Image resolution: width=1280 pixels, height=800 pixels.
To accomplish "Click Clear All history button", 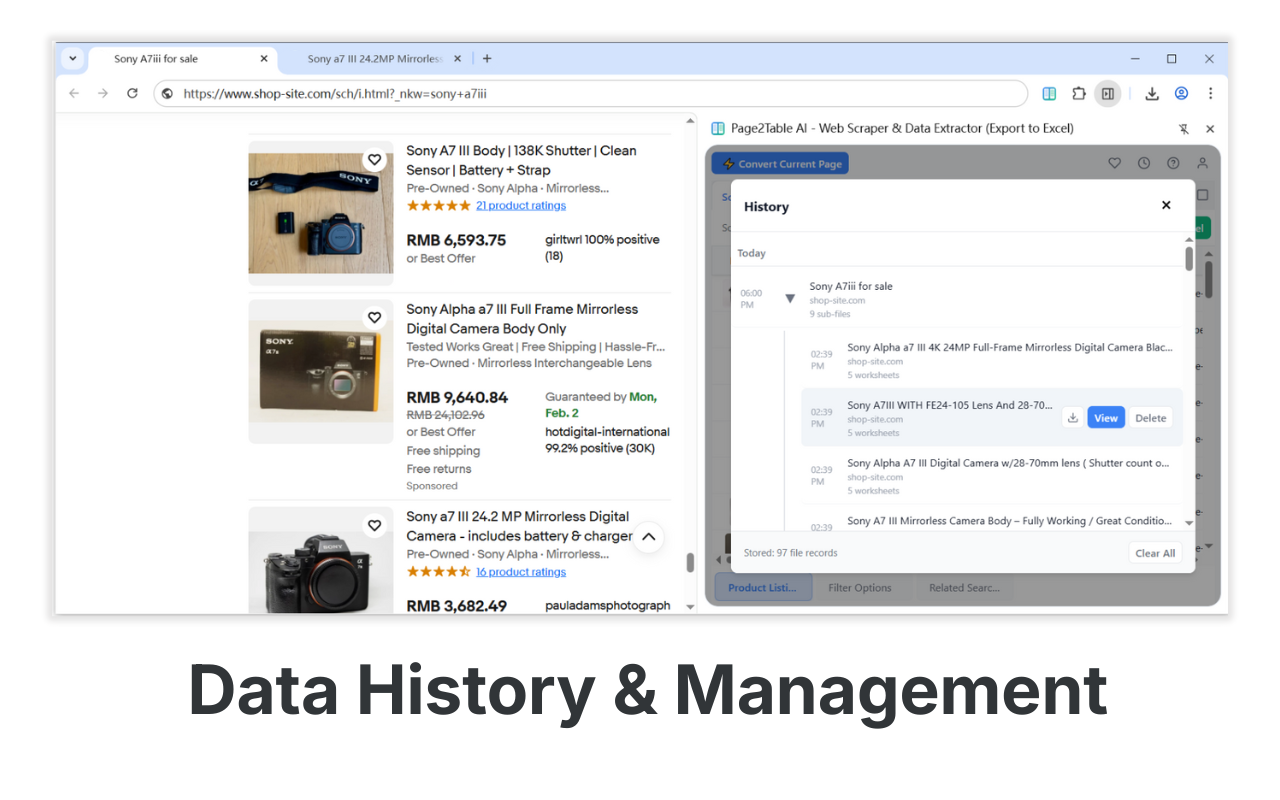I will tap(1155, 553).
